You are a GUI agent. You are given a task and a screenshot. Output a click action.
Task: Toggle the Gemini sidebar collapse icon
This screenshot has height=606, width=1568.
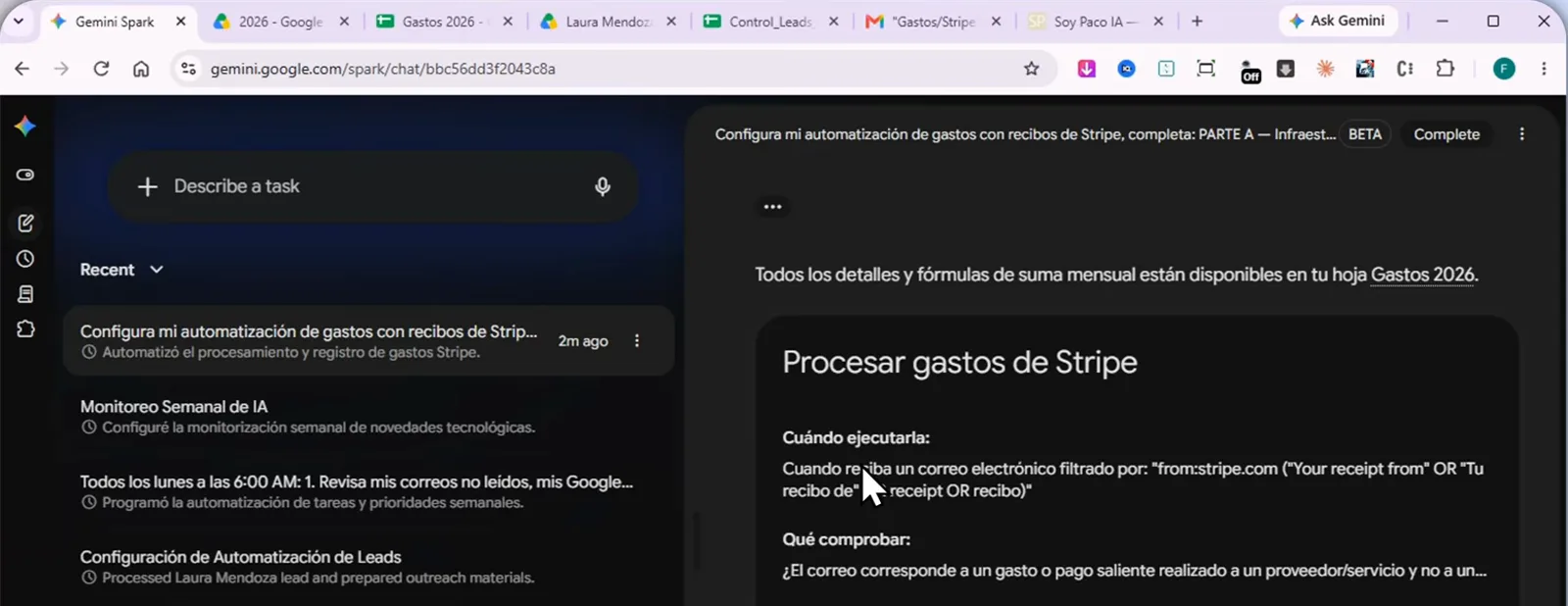(25, 175)
